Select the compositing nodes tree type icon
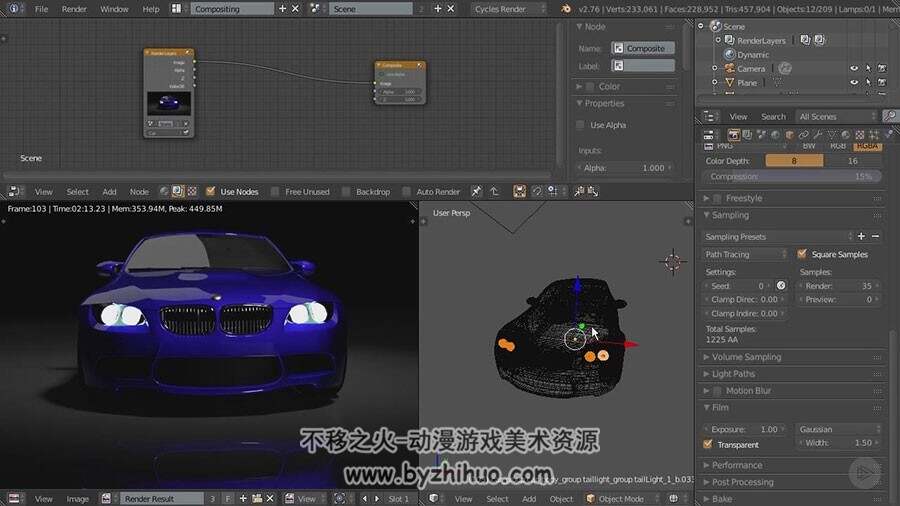Image resolution: width=900 pixels, height=506 pixels. (178, 192)
